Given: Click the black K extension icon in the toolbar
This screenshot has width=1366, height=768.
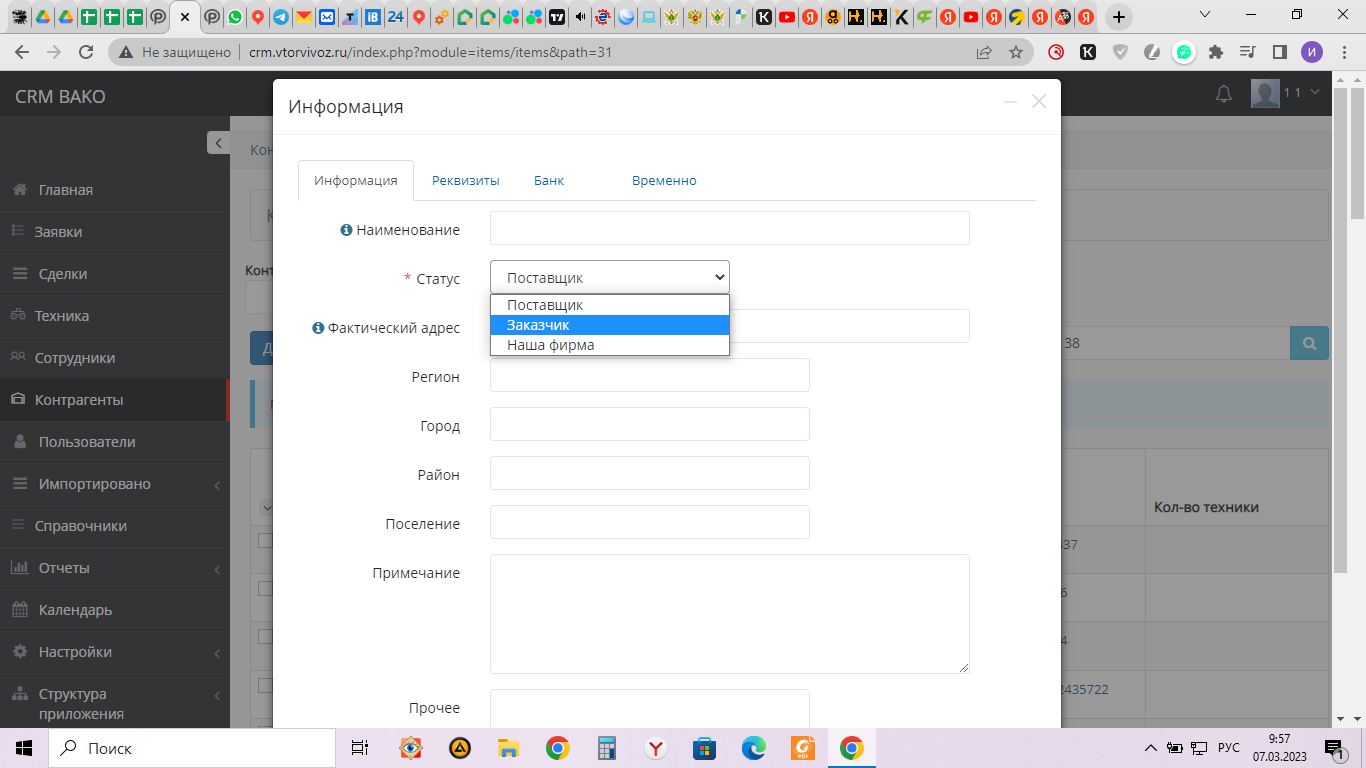Looking at the screenshot, I should (x=1088, y=52).
